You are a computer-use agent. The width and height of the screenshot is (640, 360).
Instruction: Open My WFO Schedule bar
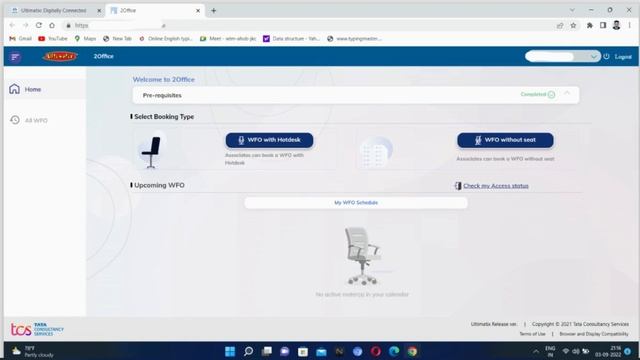coord(356,203)
